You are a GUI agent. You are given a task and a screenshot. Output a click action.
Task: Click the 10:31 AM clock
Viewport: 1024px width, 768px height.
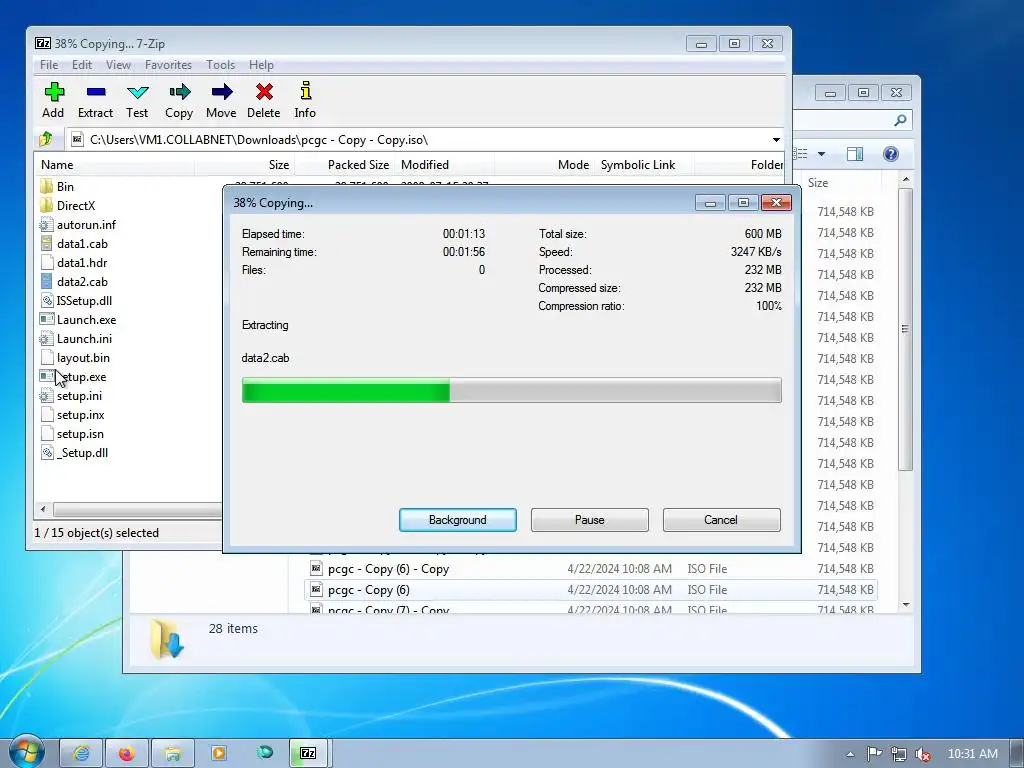pos(972,754)
